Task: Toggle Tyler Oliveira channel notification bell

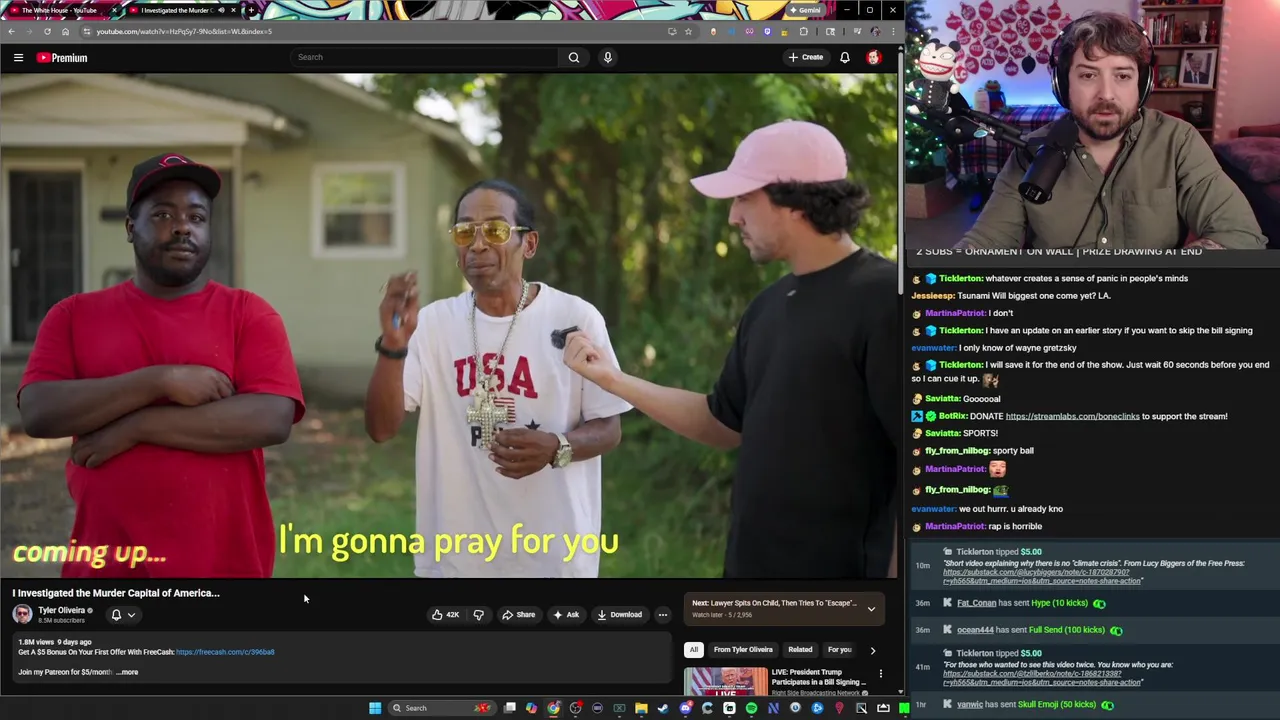Action: (116, 615)
